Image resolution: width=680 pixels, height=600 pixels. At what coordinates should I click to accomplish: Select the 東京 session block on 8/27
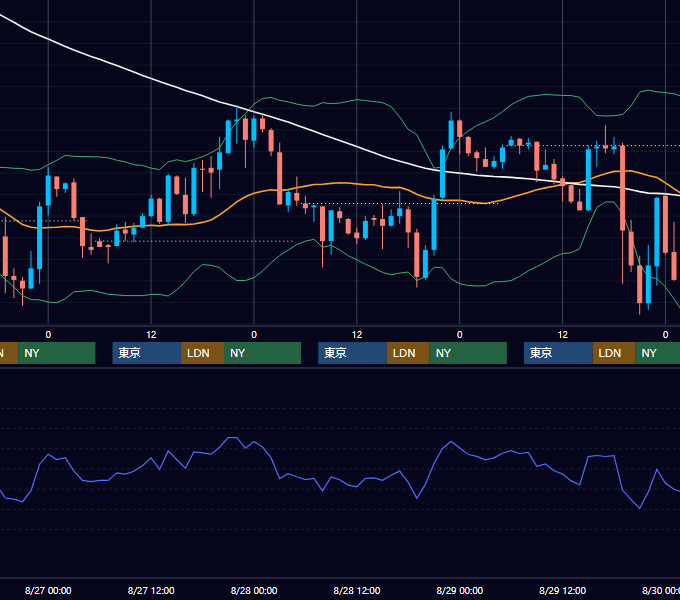coord(147,353)
